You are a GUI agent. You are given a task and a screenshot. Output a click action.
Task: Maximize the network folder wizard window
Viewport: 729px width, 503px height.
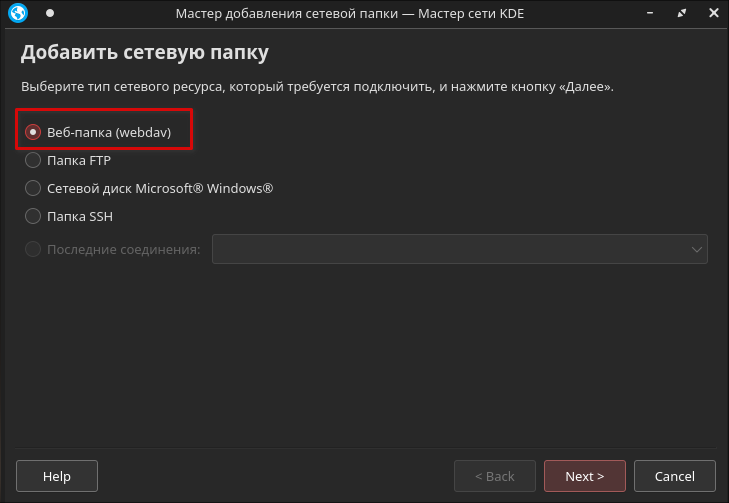[682, 14]
